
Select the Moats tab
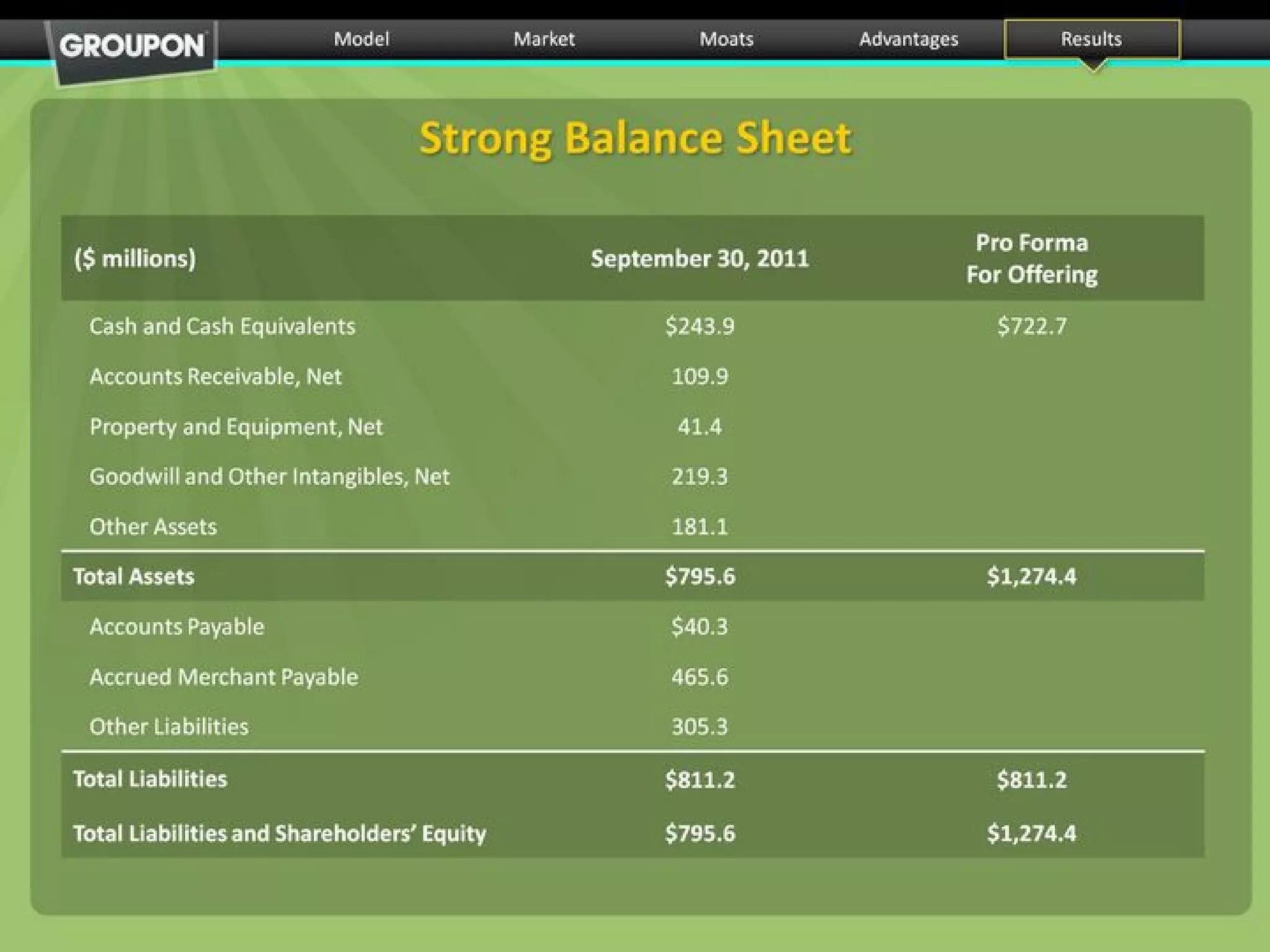click(x=726, y=39)
